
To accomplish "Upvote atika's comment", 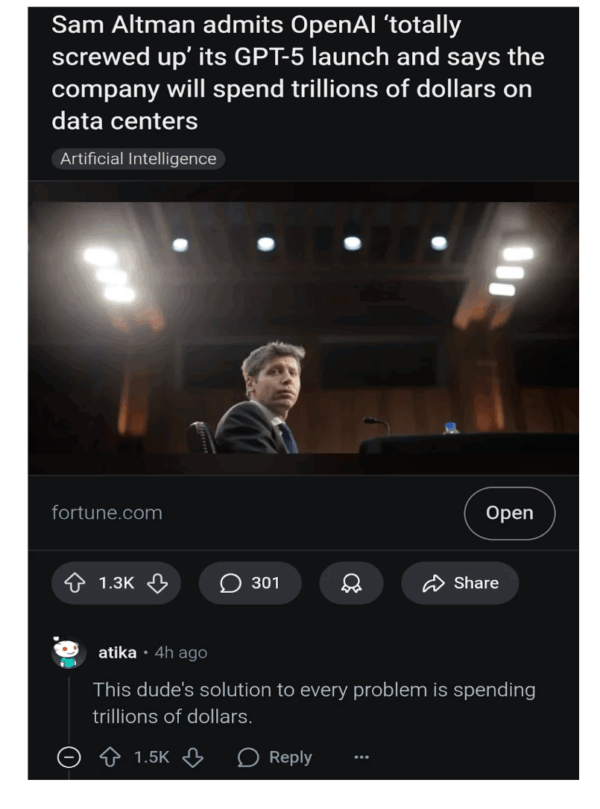I will click(x=113, y=758).
